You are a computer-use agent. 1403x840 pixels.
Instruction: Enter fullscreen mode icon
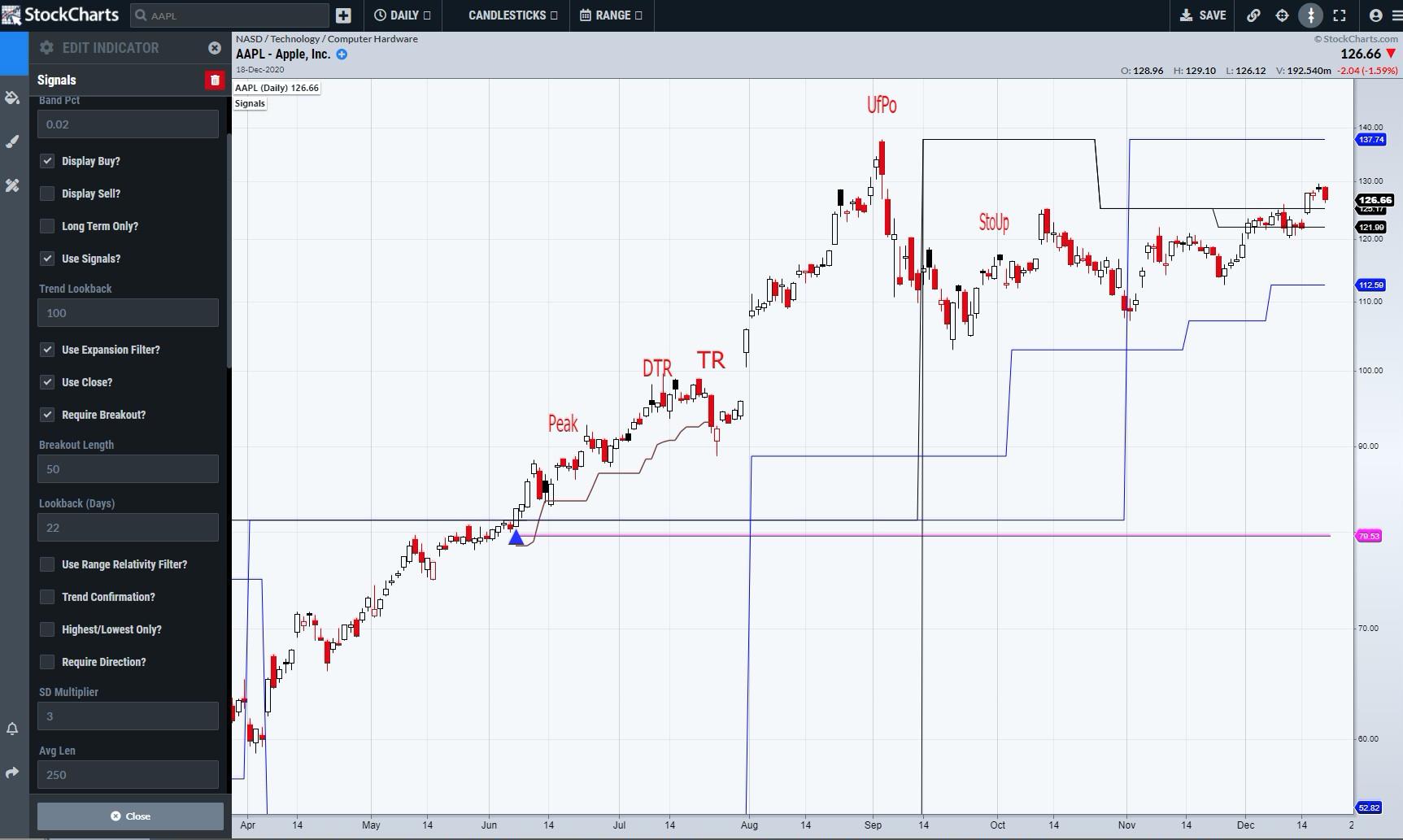[1340, 15]
